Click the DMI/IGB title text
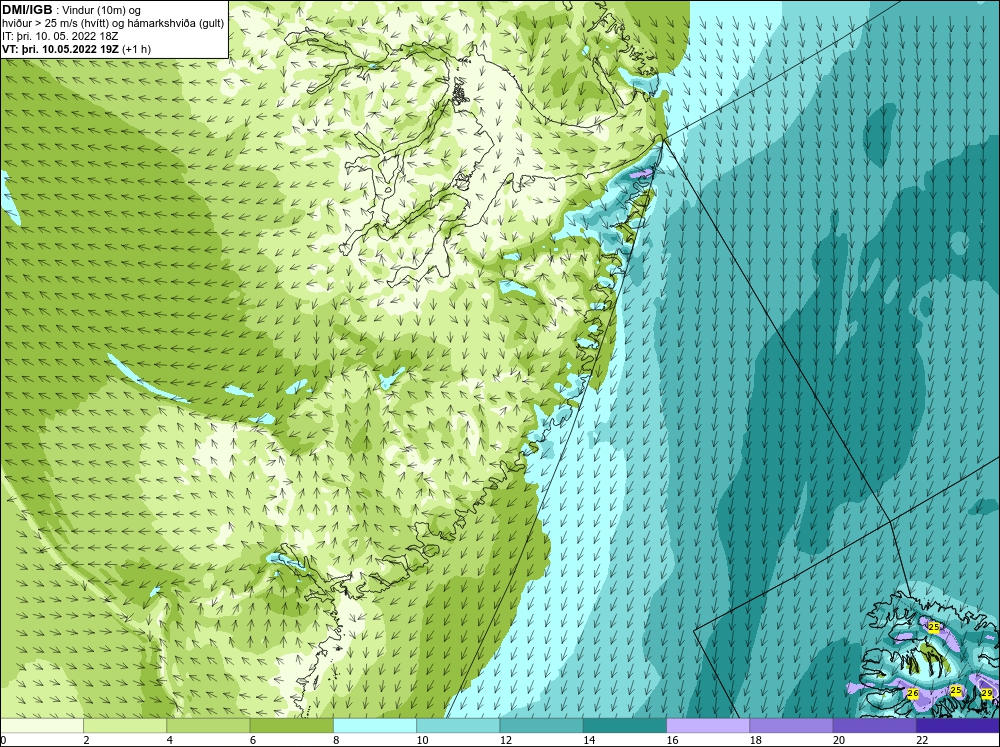The height and width of the screenshot is (747, 1000). point(27,10)
